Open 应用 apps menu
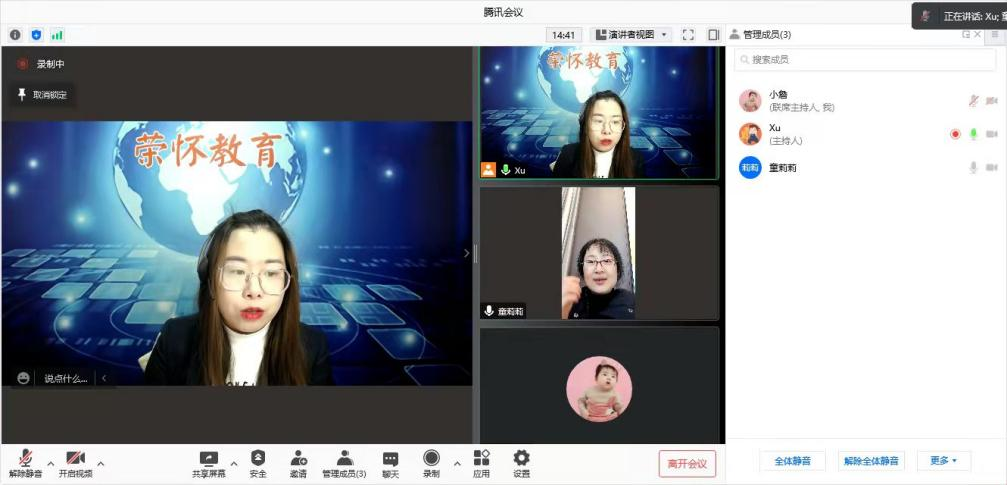 click(x=481, y=464)
